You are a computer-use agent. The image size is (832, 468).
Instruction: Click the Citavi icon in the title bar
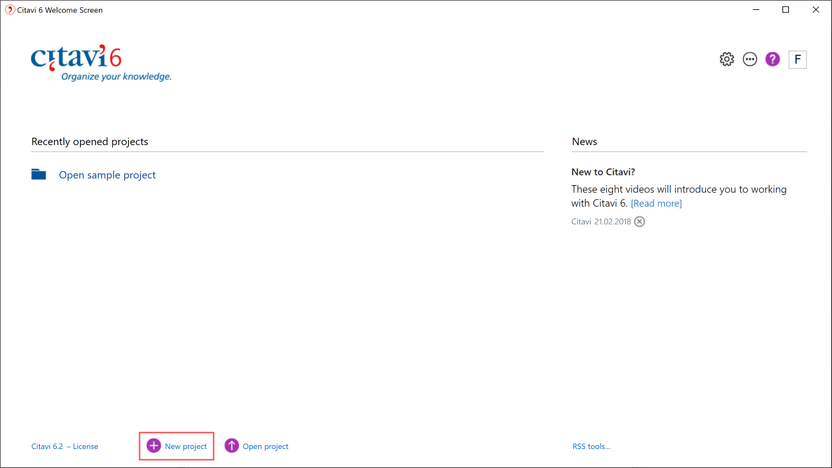pyautogui.click(x=10, y=10)
